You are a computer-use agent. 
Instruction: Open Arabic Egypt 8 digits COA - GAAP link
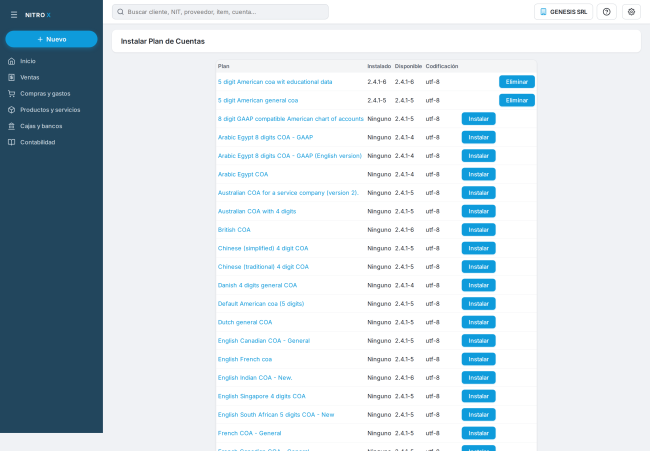pyautogui.click(x=265, y=138)
